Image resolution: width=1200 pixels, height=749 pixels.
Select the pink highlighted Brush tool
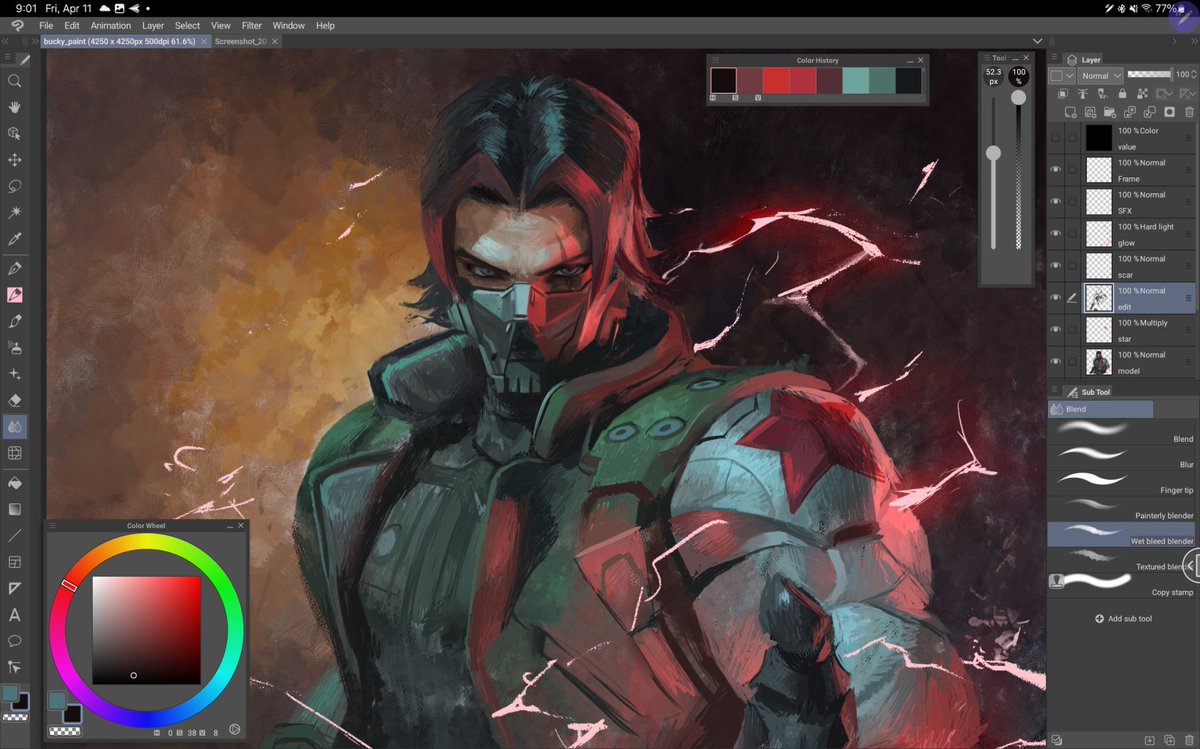(x=15, y=295)
